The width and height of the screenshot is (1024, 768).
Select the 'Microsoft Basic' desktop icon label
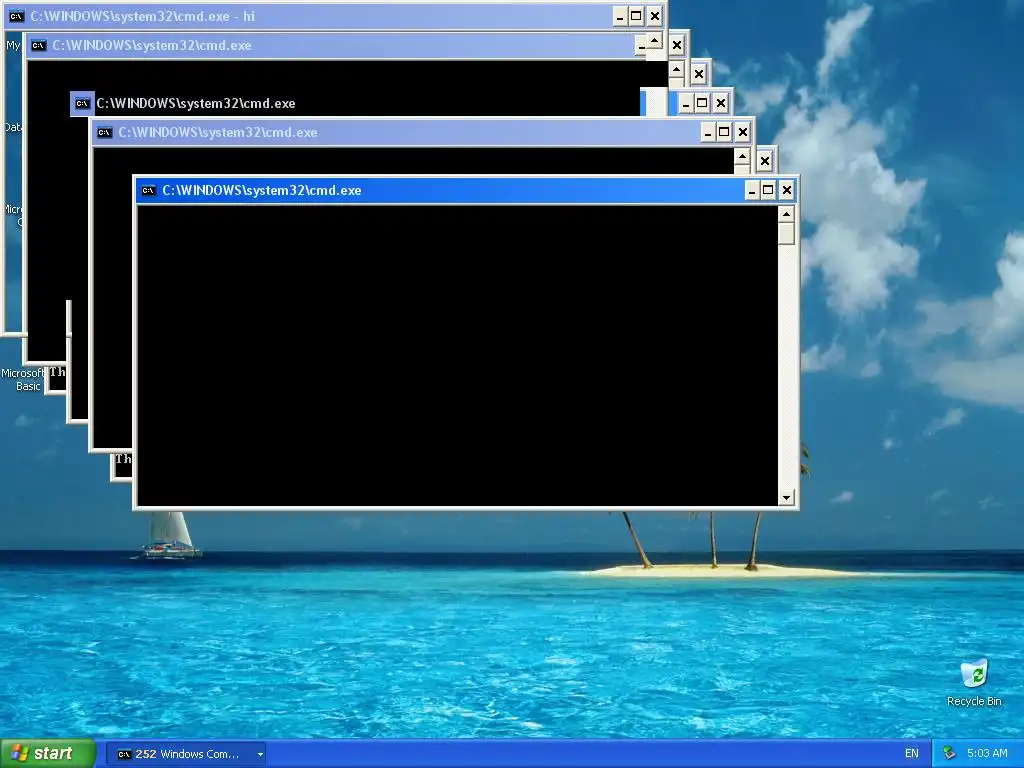pos(22,379)
